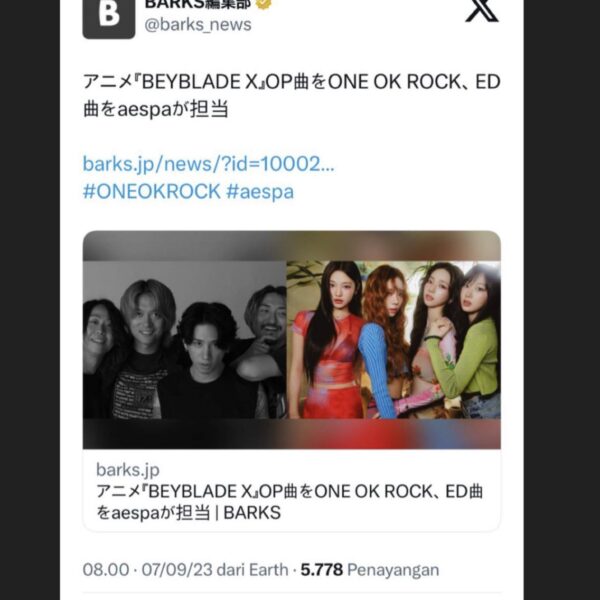600x600 pixels.
Task: Click the gold verified badge
Action: tap(264, 4)
